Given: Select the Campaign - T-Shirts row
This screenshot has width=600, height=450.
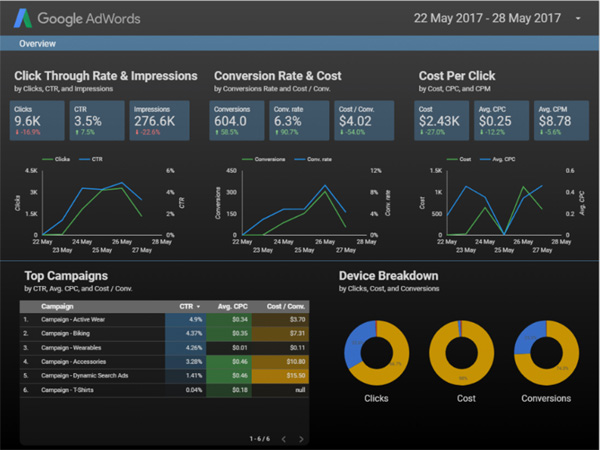Looking at the screenshot, I should tap(164, 390).
